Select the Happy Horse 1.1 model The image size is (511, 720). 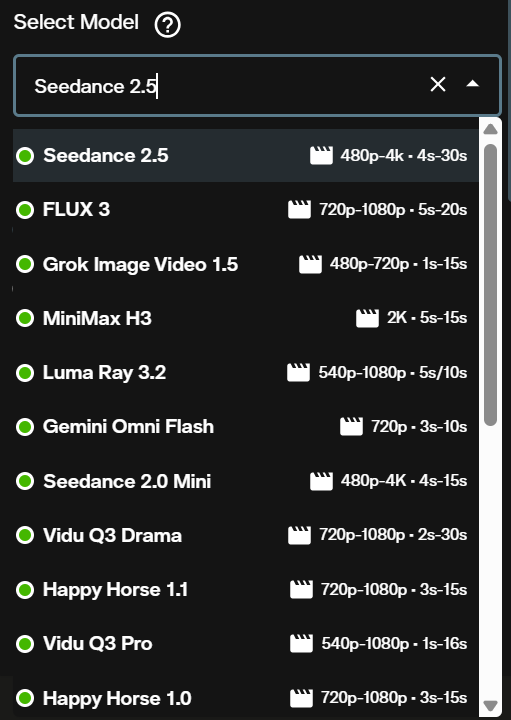click(x=246, y=590)
